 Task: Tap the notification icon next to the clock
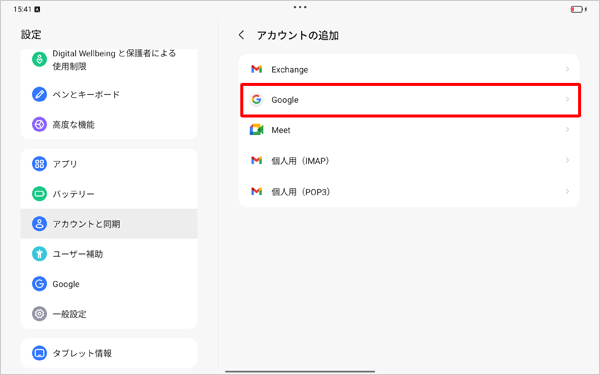click(x=37, y=9)
